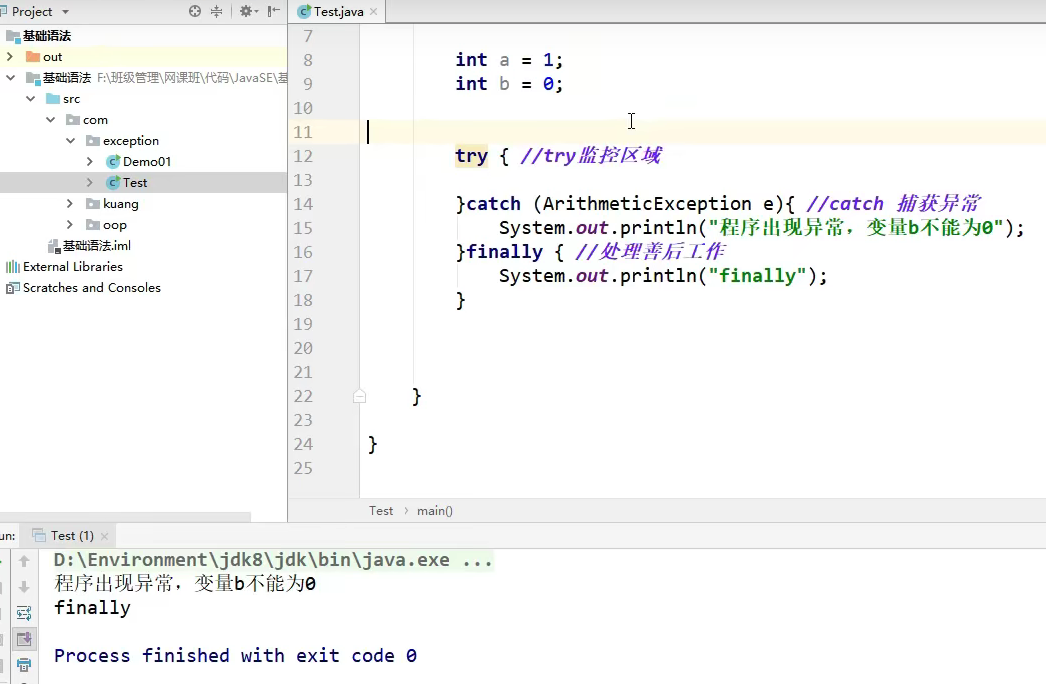This screenshot has width=1046, height=684.
Task: Collapse the src folder
Action: 31,99
